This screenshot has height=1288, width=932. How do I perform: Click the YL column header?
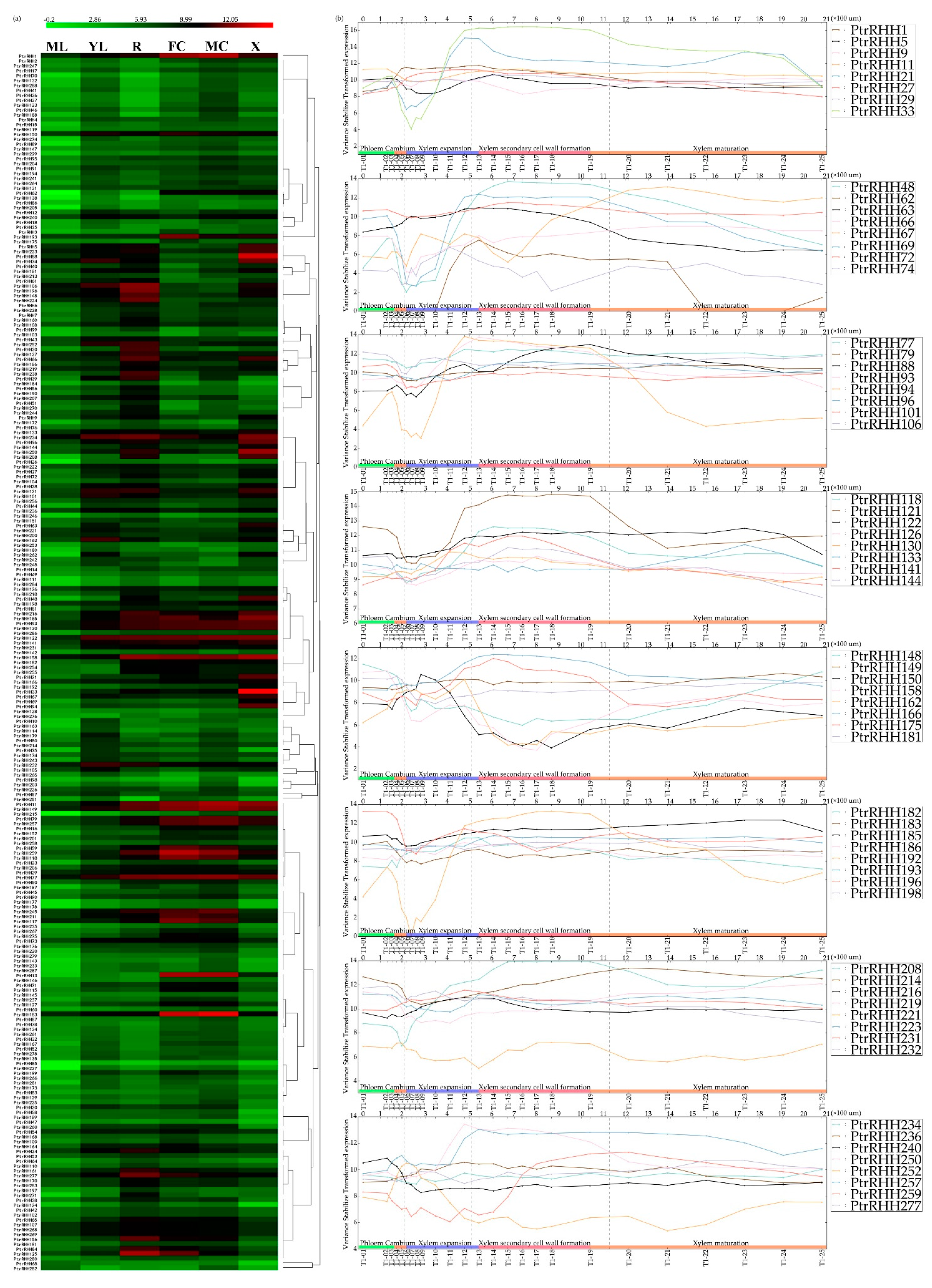(x=98, y=47)
